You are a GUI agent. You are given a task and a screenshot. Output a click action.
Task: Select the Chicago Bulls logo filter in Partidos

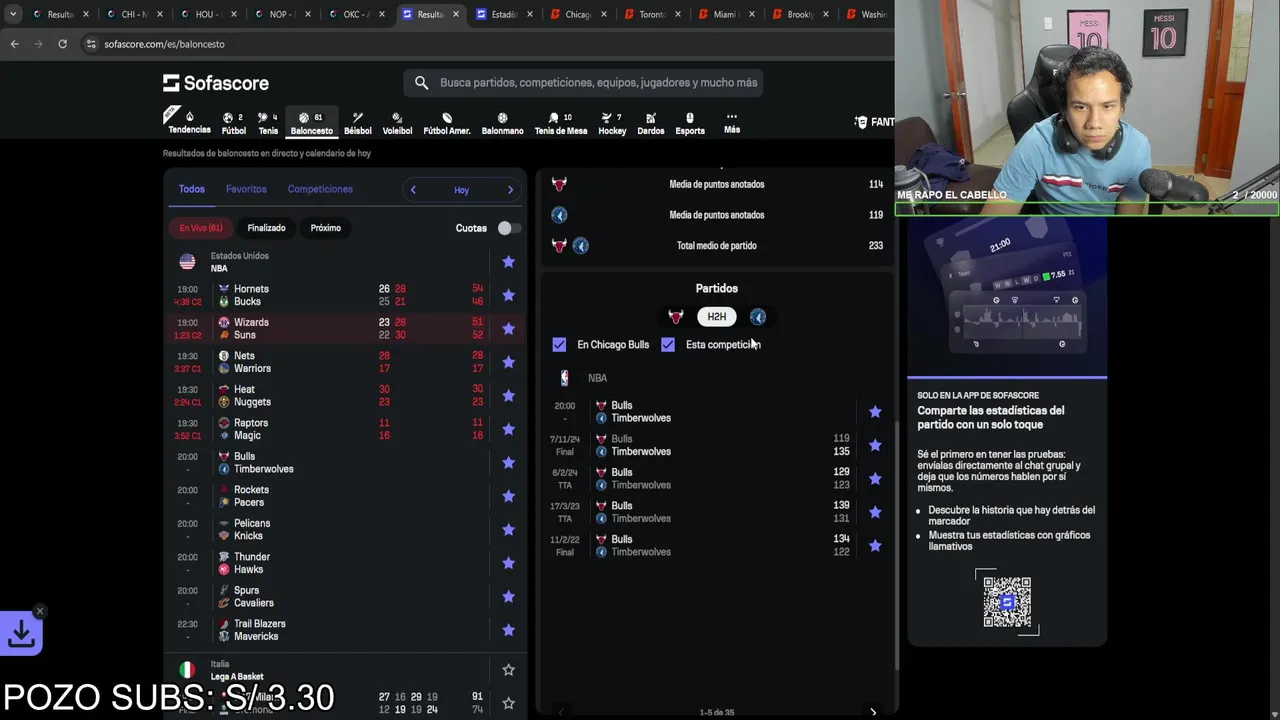coord(675,316)
